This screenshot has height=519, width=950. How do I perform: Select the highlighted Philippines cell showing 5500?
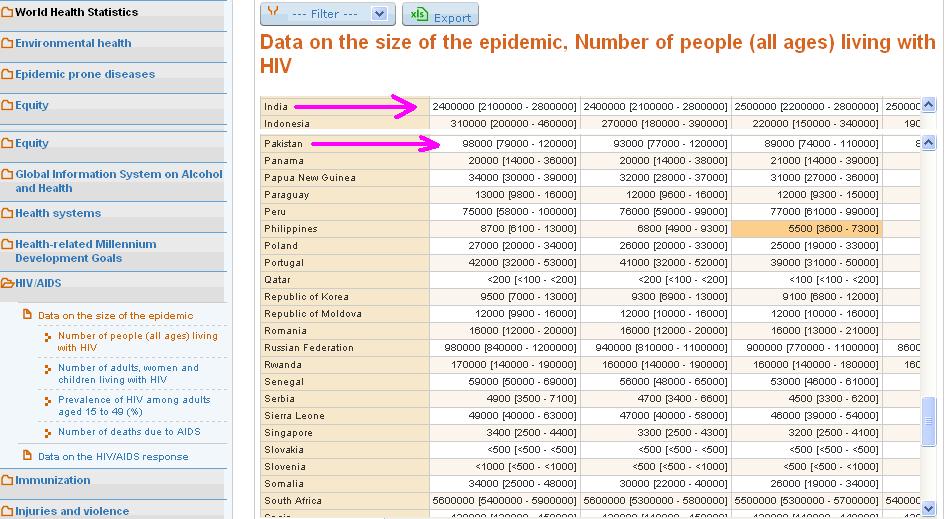tap(806, 229)
